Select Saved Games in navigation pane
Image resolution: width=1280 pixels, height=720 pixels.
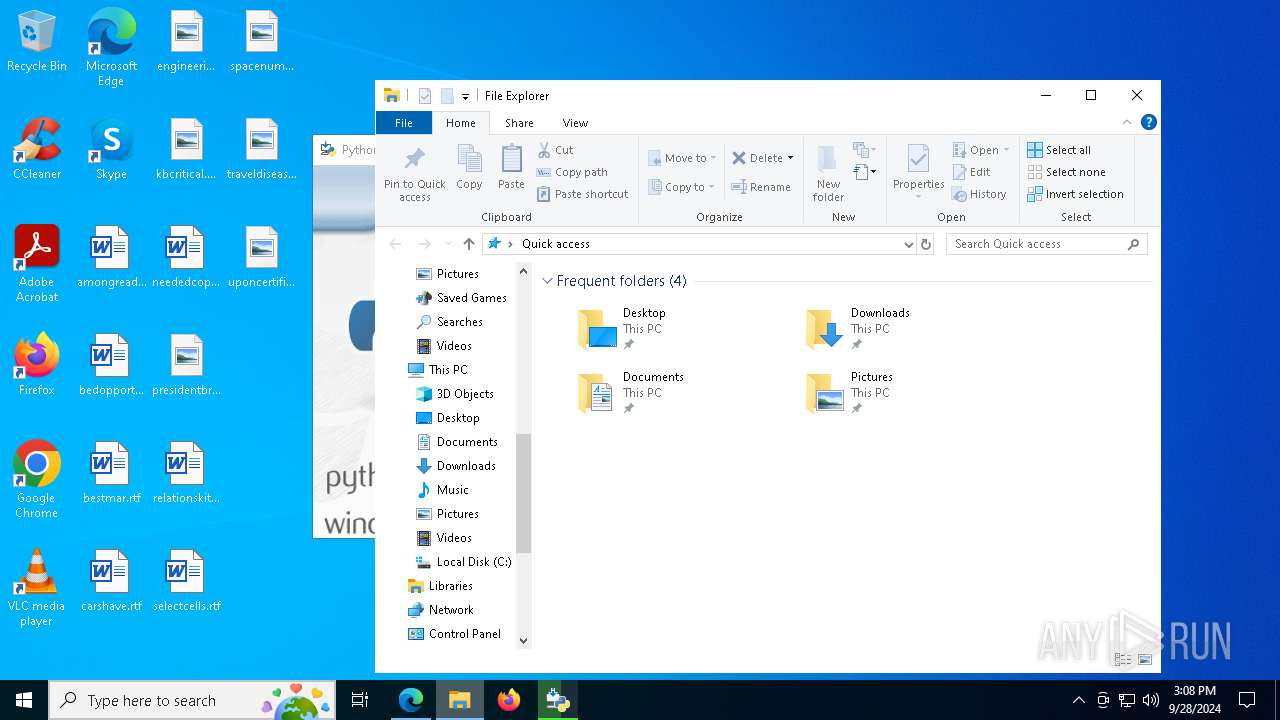click(x=462, y=298)
